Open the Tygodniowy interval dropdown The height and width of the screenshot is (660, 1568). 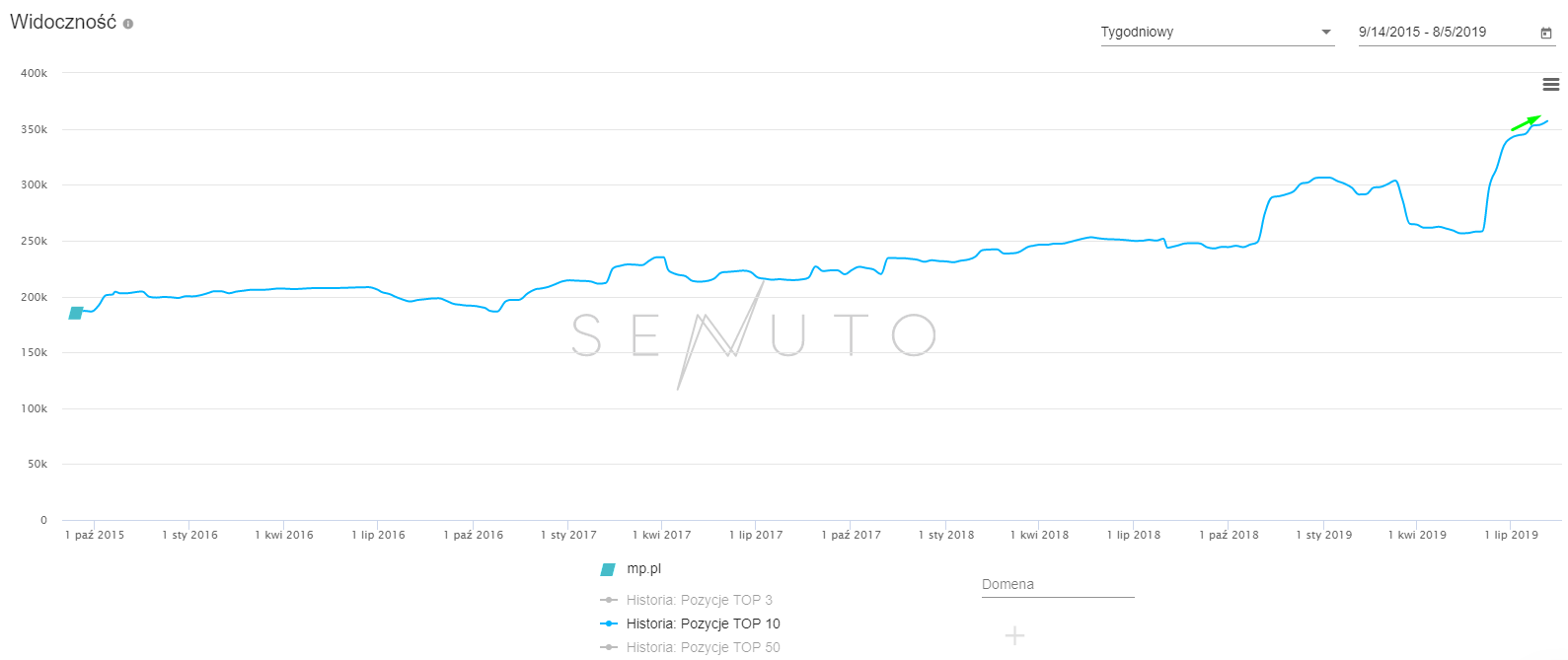[1209, 33]
